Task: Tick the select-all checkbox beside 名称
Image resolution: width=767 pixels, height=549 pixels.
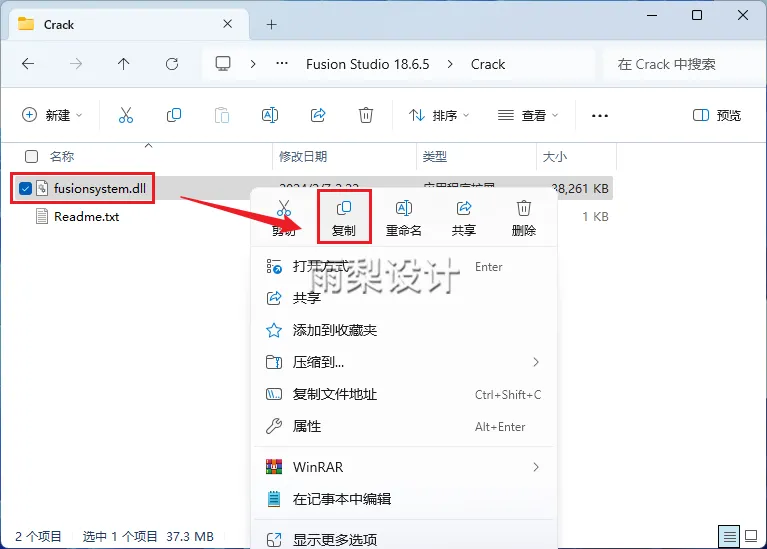Action: coord(31,157)
